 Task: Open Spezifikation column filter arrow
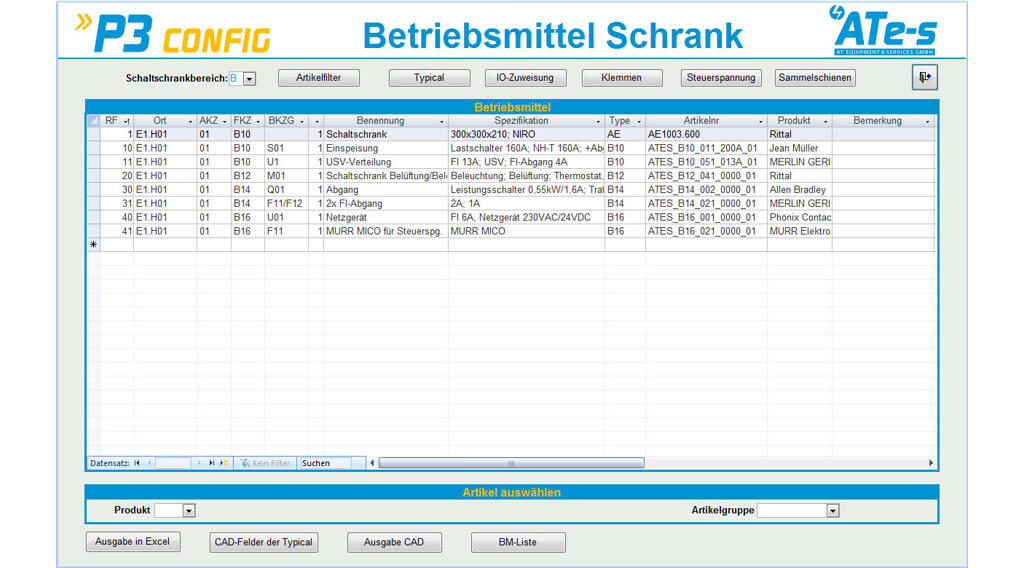[x=598, y=121]
